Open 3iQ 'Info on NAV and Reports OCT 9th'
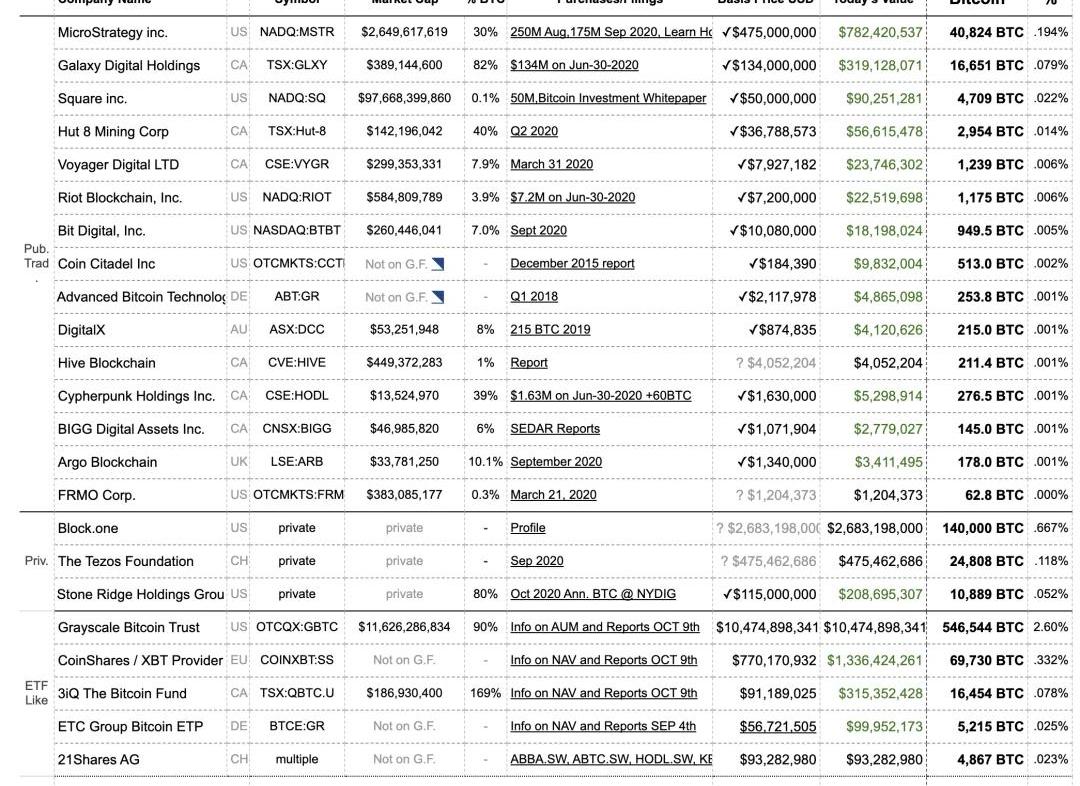 (603, 694)
